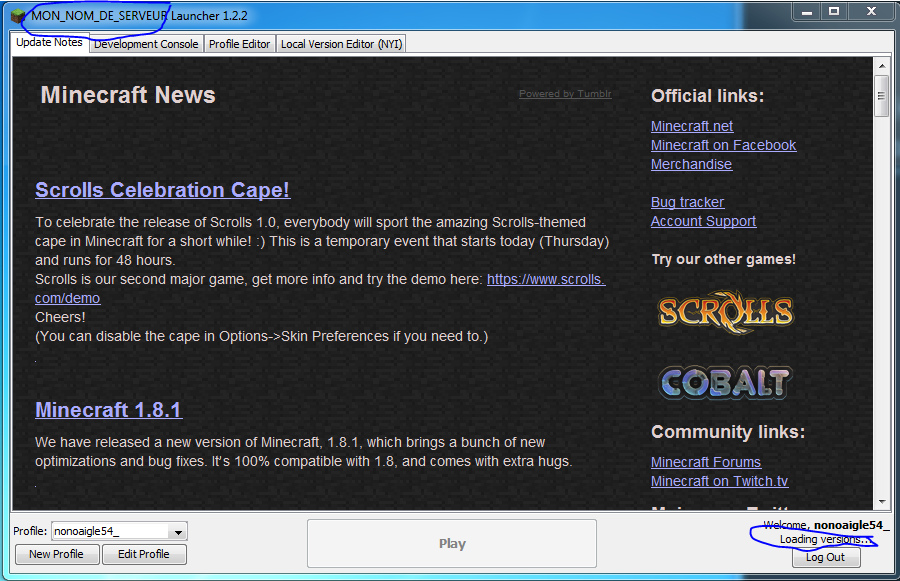The width and height of the screenshot is (900, 581).
Task: Open the Scrolls game logo
Action: pos(726,312)
